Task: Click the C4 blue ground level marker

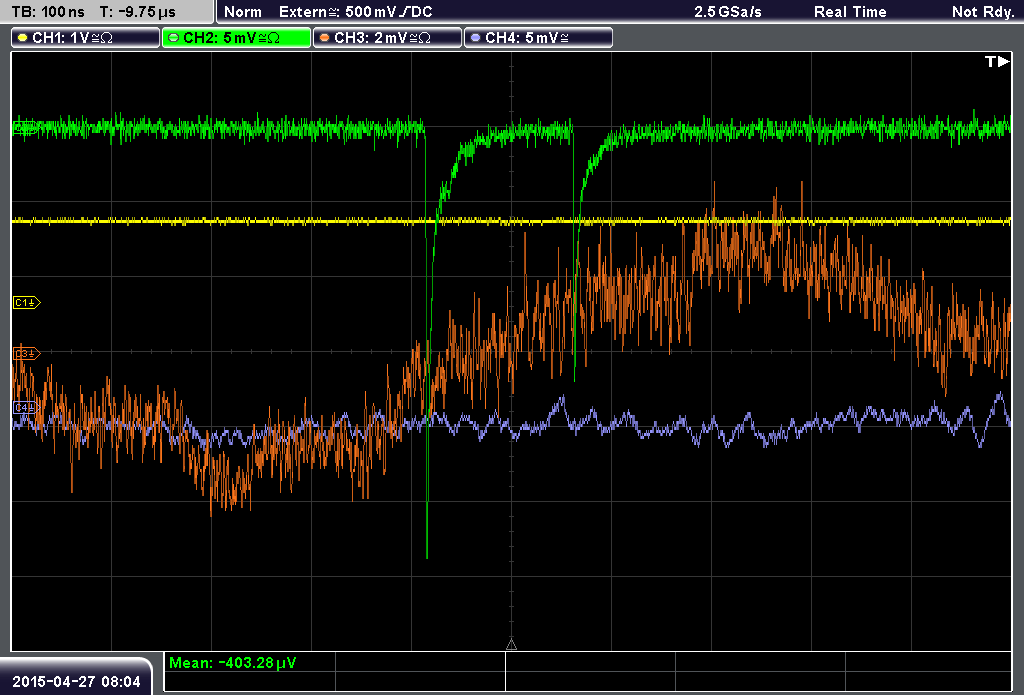Action: click(x=26, y=408)
